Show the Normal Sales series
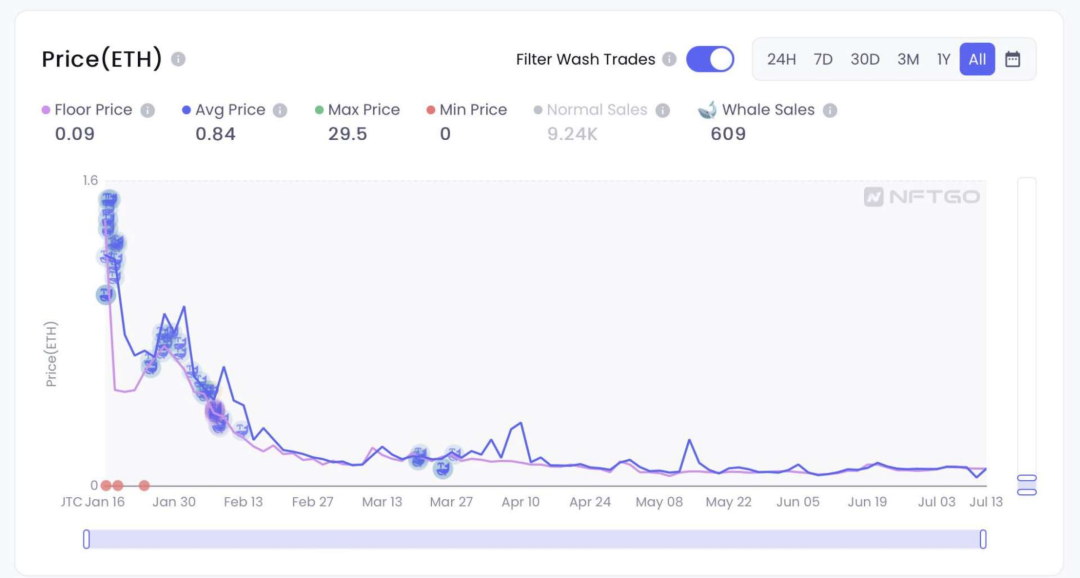This screenshot has height=578, width=1080. [596, 110]
